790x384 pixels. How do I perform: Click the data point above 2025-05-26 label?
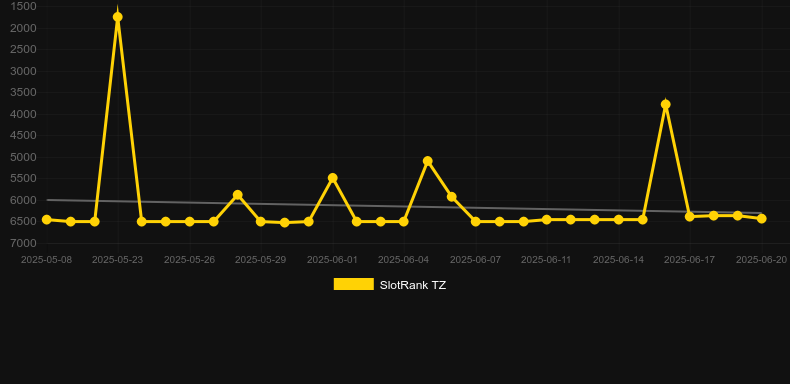(x=189, y=222)
